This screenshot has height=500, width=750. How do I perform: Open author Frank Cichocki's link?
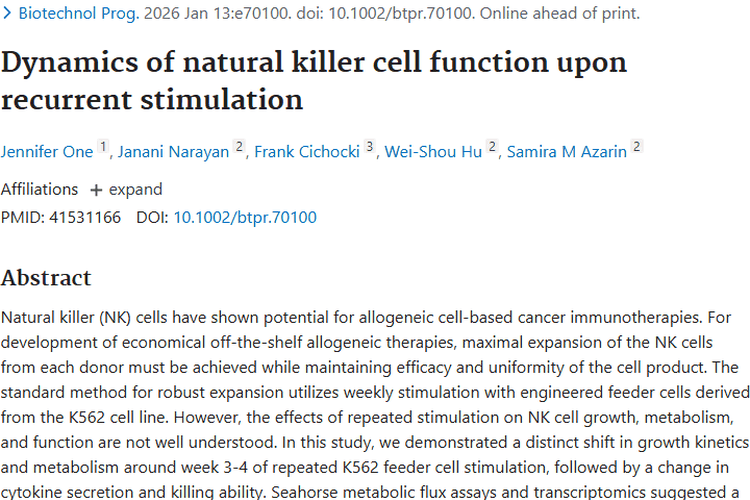click(x=306, y=152)
